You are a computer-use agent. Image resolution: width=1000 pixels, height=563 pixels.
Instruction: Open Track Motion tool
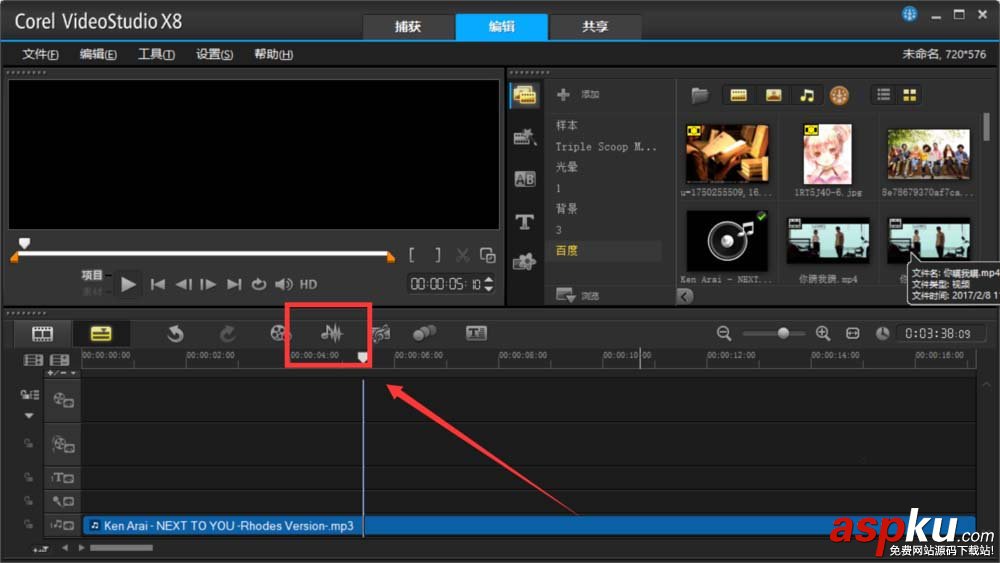click(x=424, y=333)
